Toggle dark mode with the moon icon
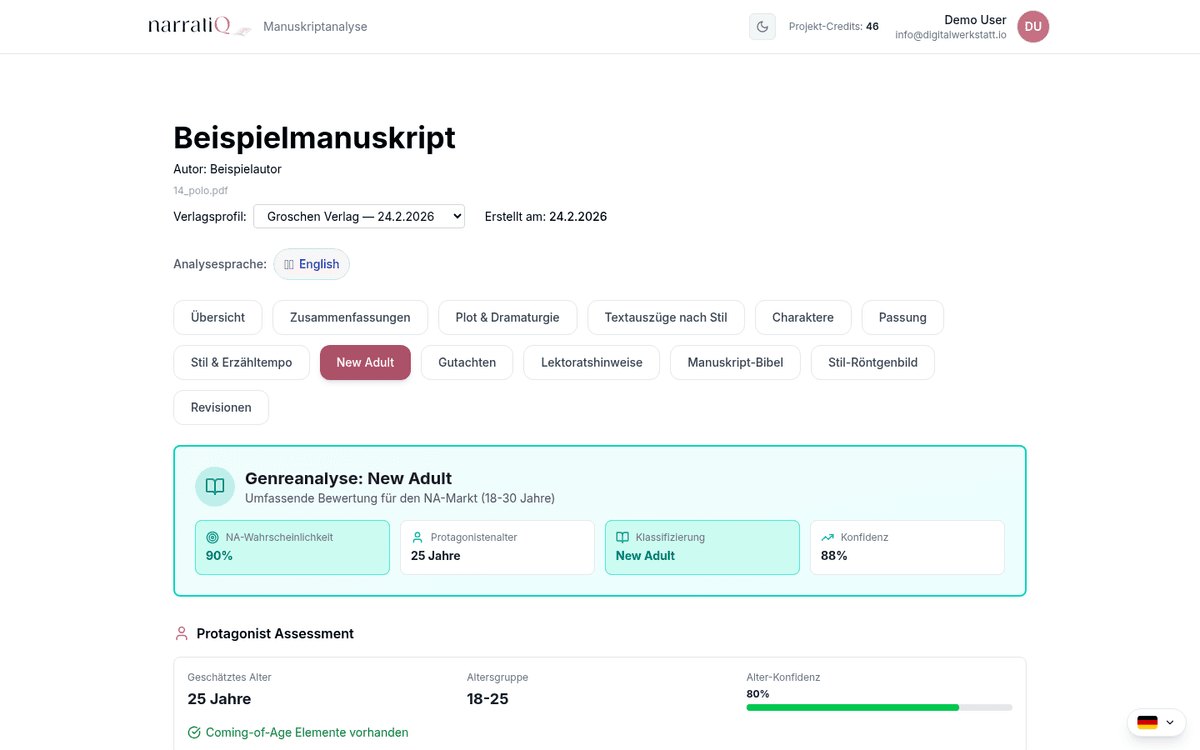The width and height of the screenshot is (1200, 750). [762, 26]
